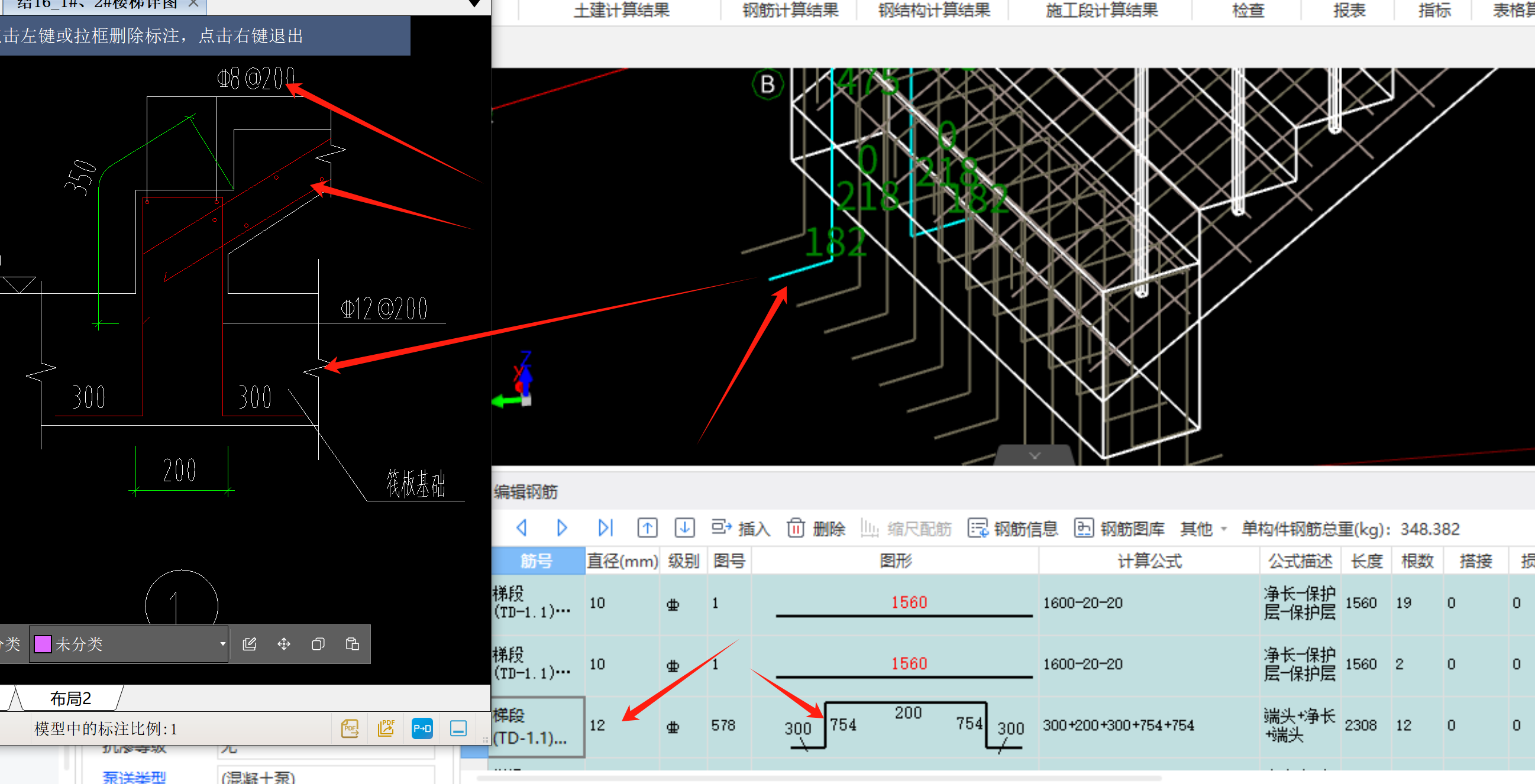Click the blue panel minimize icon
Screen dimensions: 1535x784
(x=458, y=728)
